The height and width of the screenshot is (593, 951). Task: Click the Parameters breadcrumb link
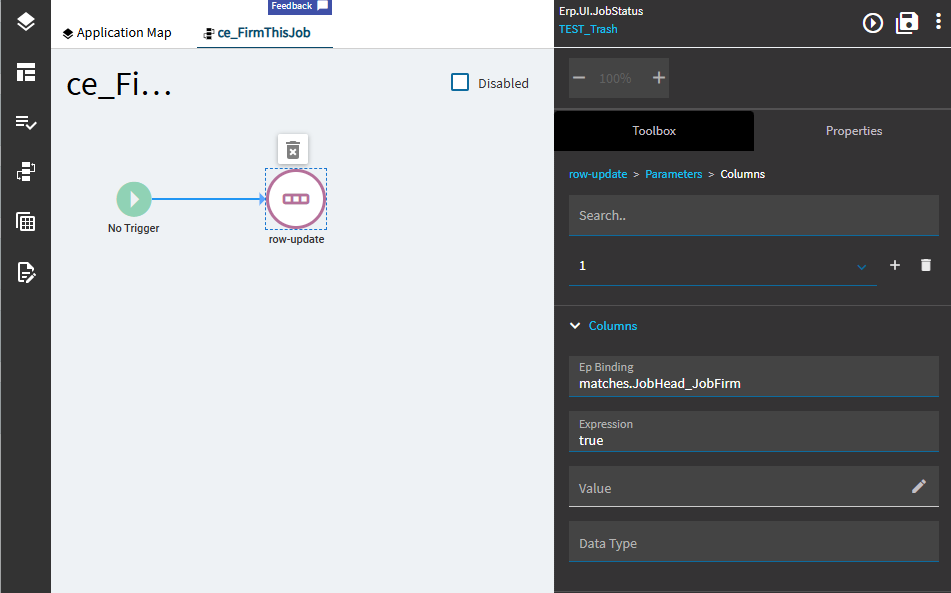click(673, 174)
